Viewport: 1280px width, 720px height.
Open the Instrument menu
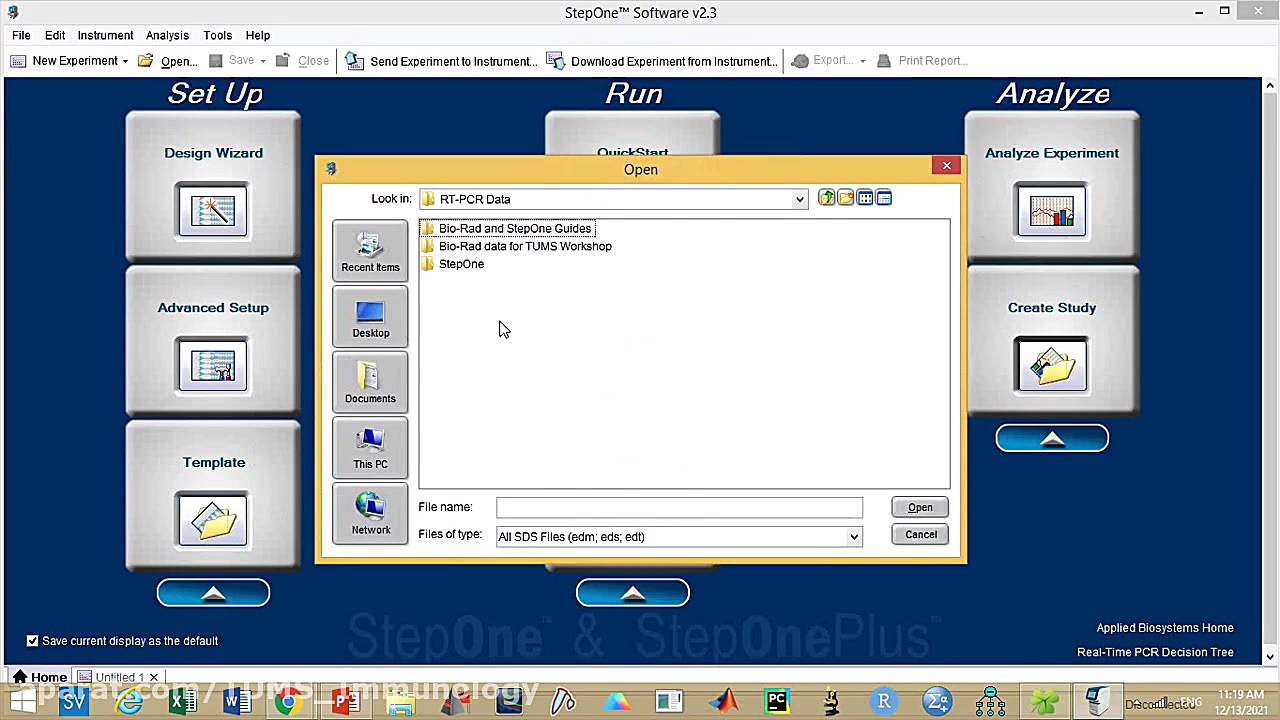coord(105,35)
